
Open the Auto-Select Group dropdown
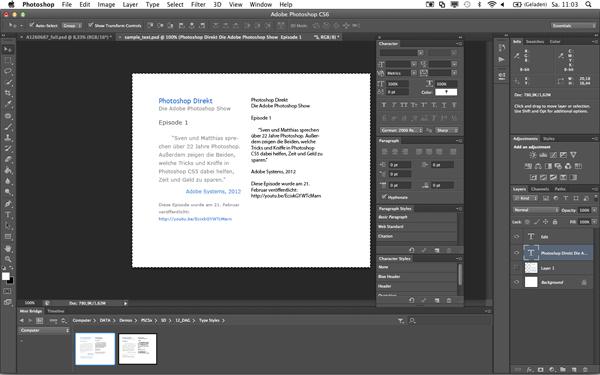pyautogui.click(x=72, y=25)
